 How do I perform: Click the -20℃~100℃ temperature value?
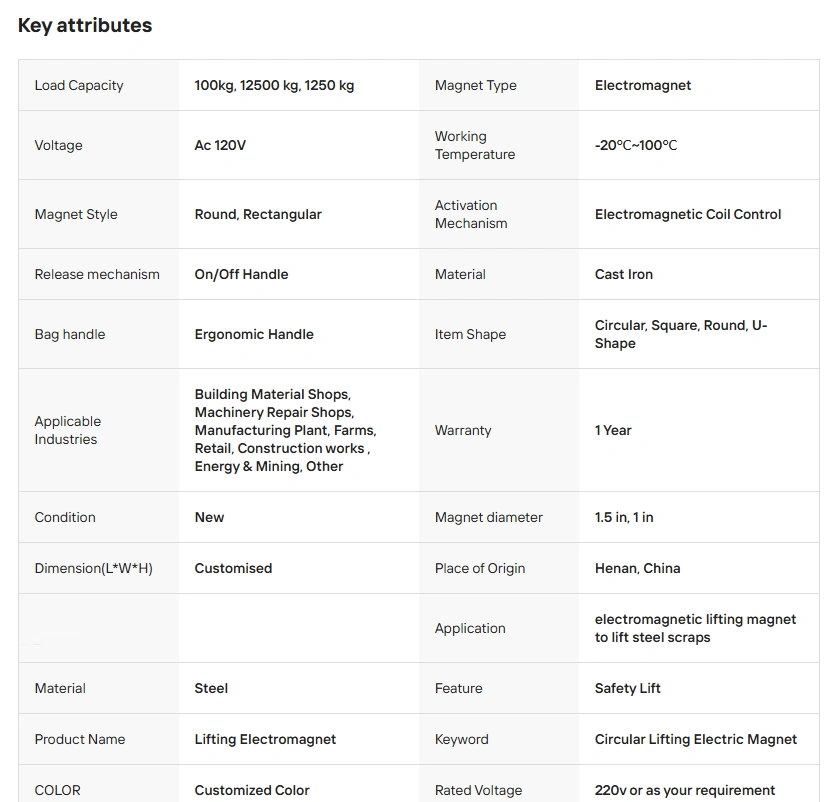pos(636,145)
